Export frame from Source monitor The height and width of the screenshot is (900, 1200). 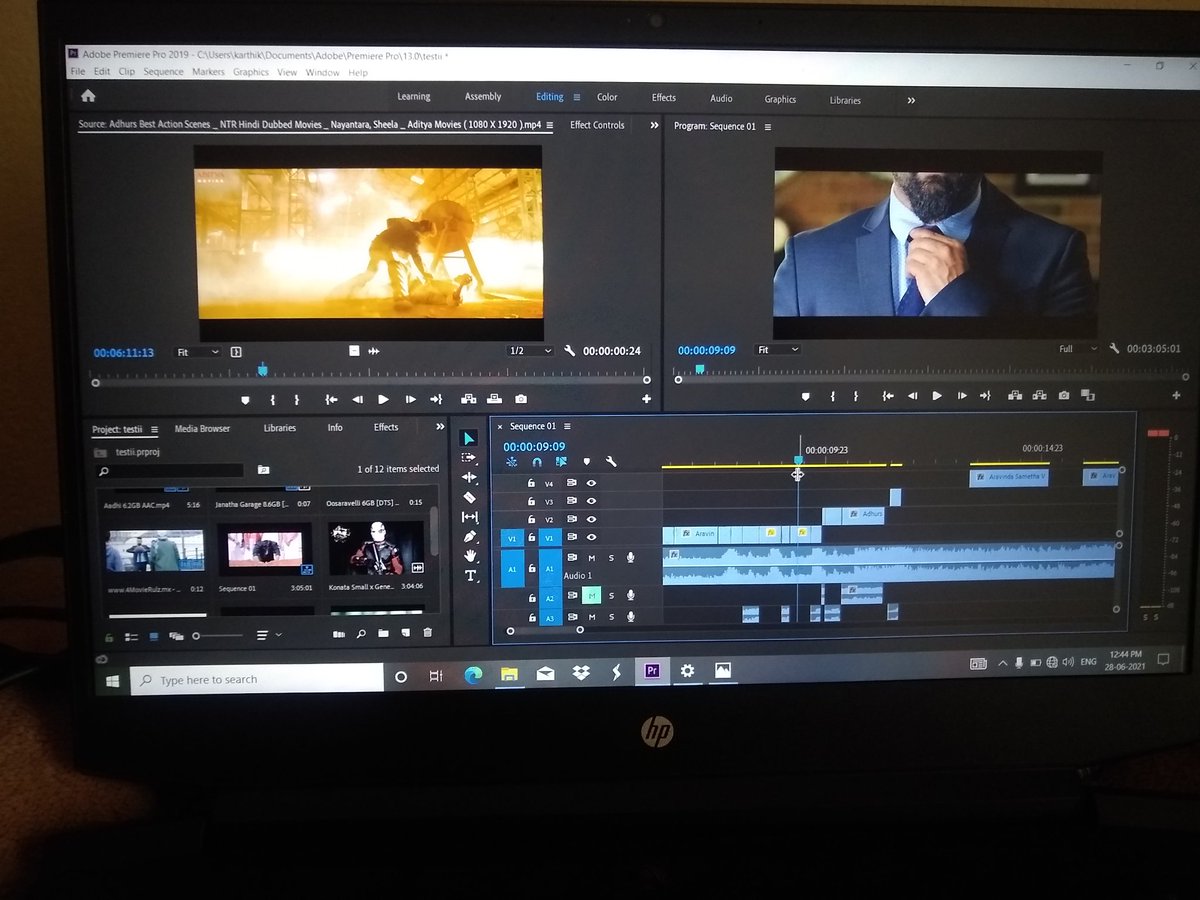(x=521, y=399)
